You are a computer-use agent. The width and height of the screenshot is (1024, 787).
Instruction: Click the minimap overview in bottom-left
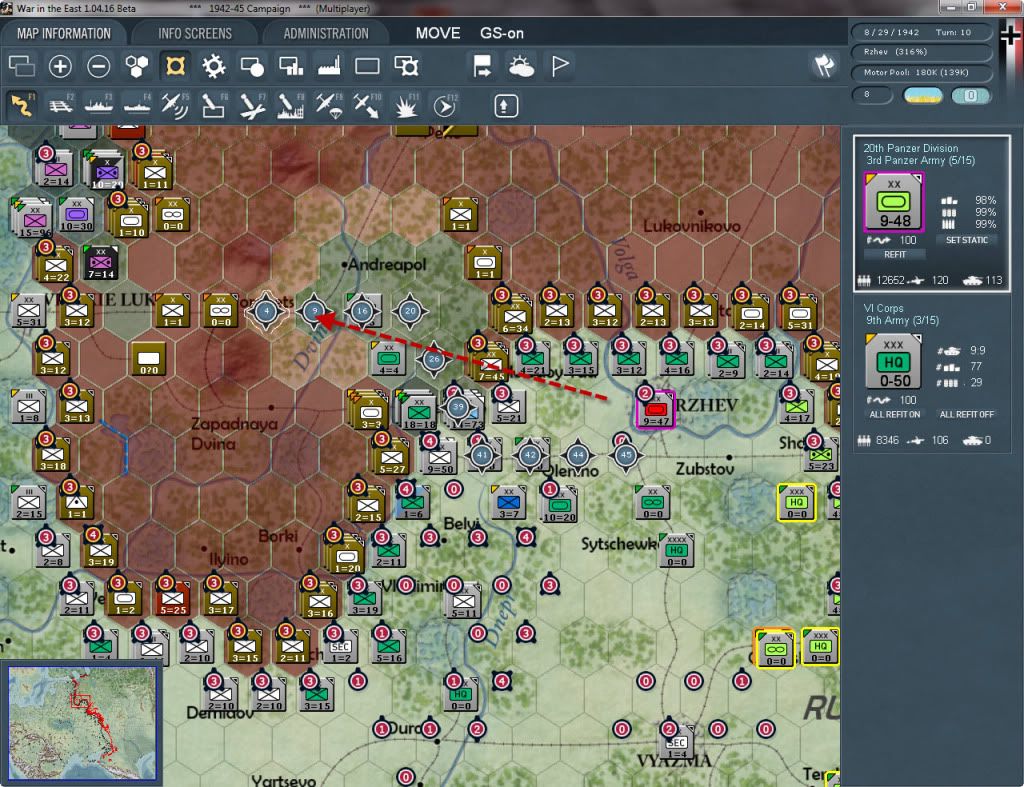82,722
